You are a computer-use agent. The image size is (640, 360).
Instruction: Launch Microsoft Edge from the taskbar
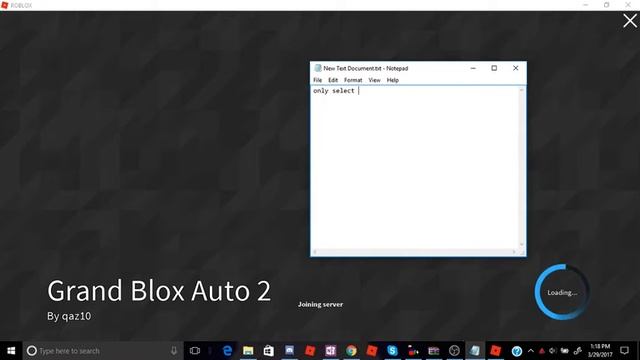coord(227,351)
